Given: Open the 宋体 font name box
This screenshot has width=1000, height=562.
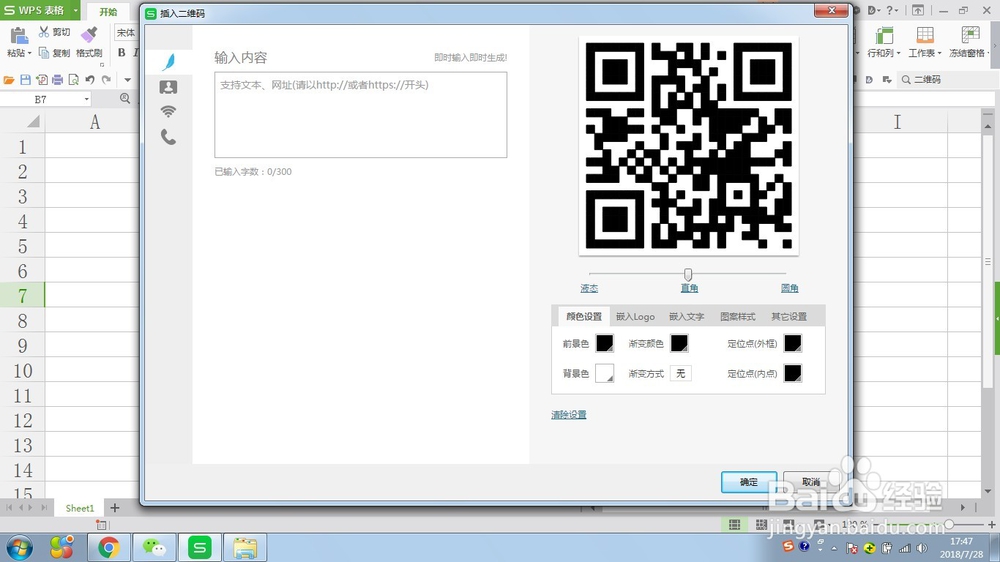Looking at the screenshot, I should point(126,33).
